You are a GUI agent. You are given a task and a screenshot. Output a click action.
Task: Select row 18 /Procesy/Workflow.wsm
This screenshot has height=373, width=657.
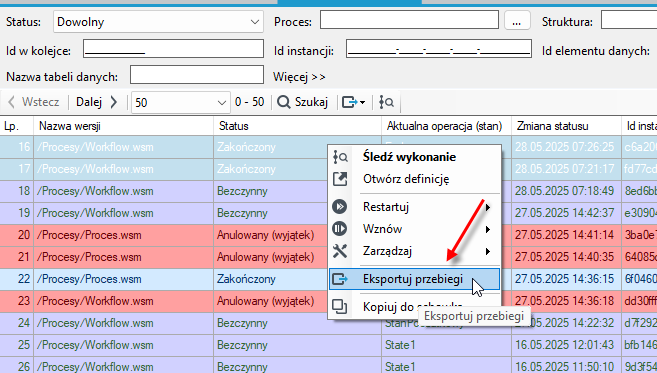tap(95, 191)
